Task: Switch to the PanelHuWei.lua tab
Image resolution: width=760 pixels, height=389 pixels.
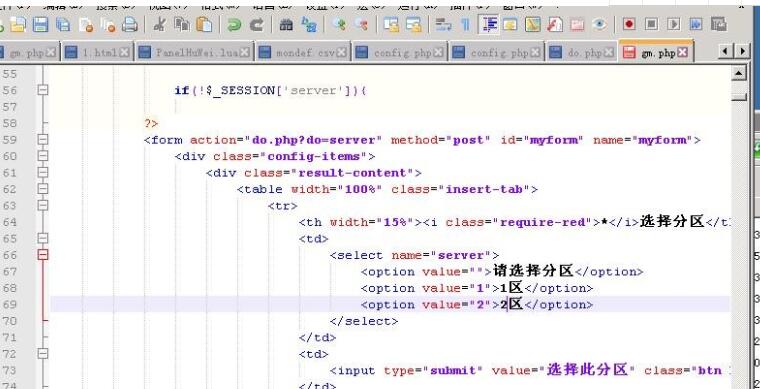Action: [195, 52]
